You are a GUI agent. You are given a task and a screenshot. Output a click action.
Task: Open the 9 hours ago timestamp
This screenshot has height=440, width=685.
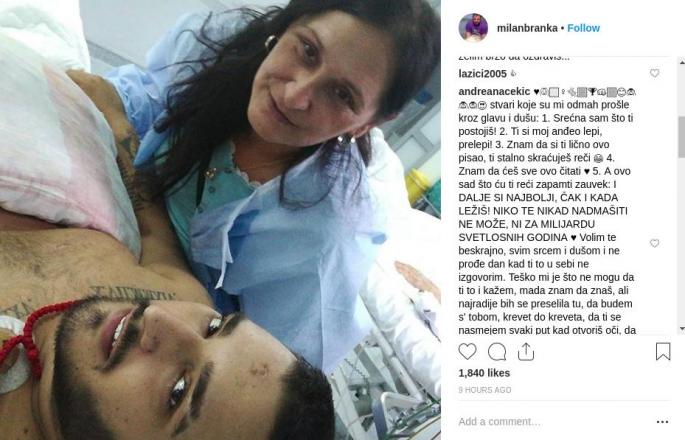pos(484,390)
